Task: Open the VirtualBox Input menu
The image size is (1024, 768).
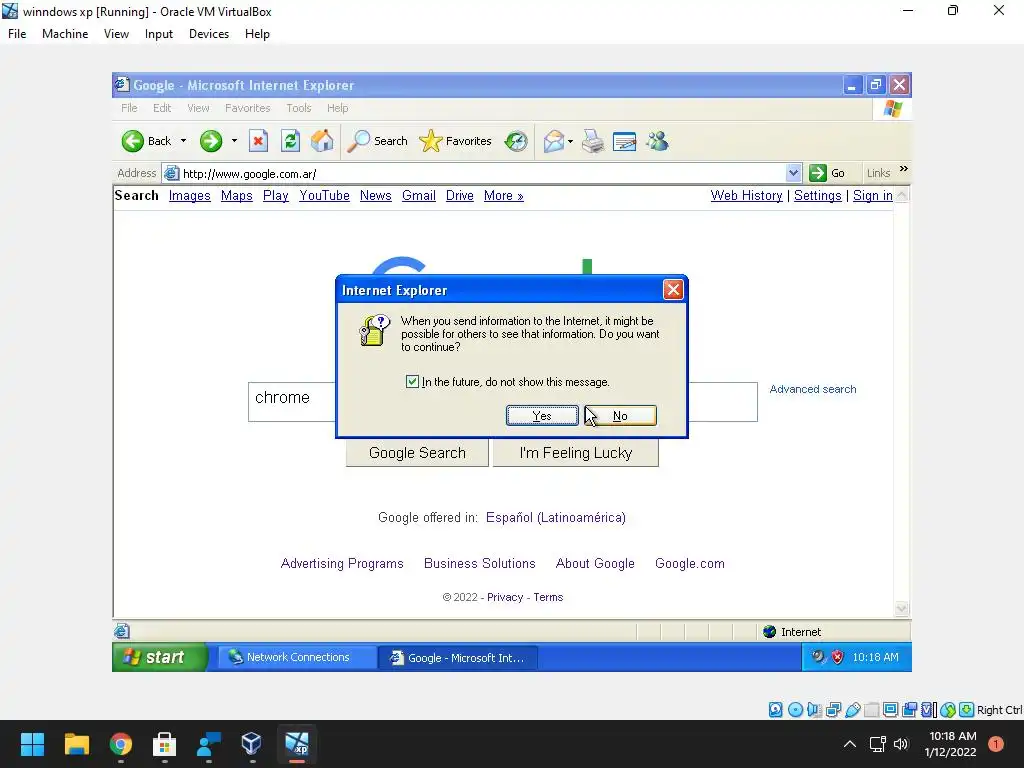Action: pyautogui.click(x=159, y=34)
